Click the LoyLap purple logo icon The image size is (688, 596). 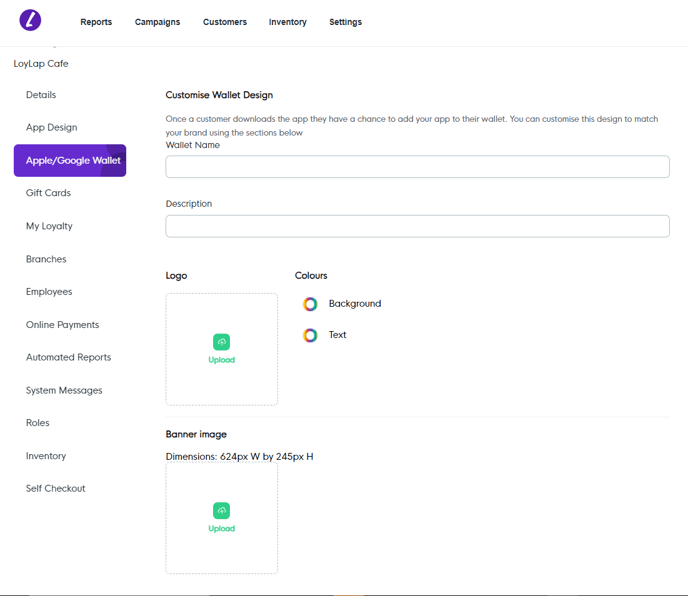click(30, 20)
